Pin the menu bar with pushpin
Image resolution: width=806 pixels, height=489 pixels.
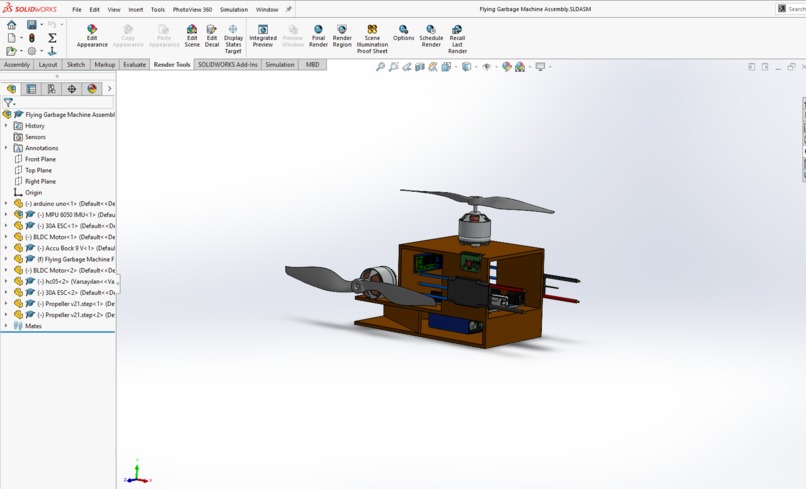pos(289,9)
